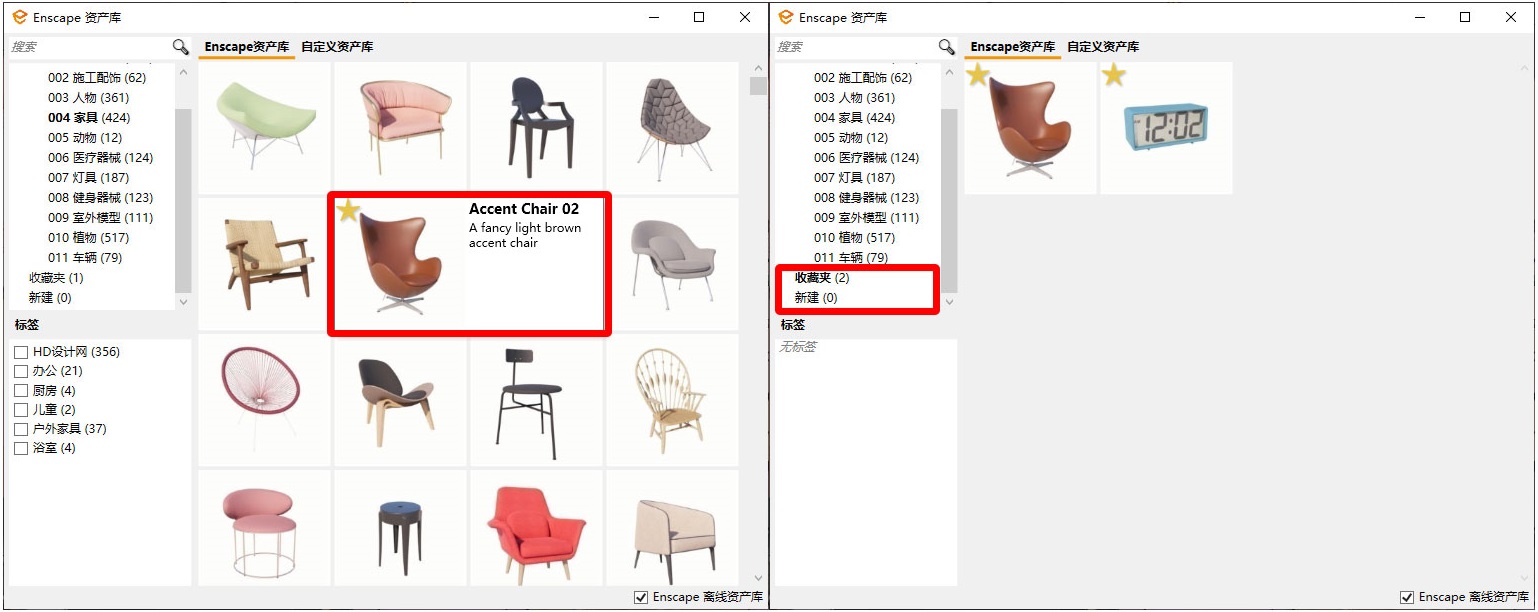Screen dimensions: 1538x612
Task: Click the favorite star on Accent Chair 02
Action: pyautogui.click(x=347, y=210)
